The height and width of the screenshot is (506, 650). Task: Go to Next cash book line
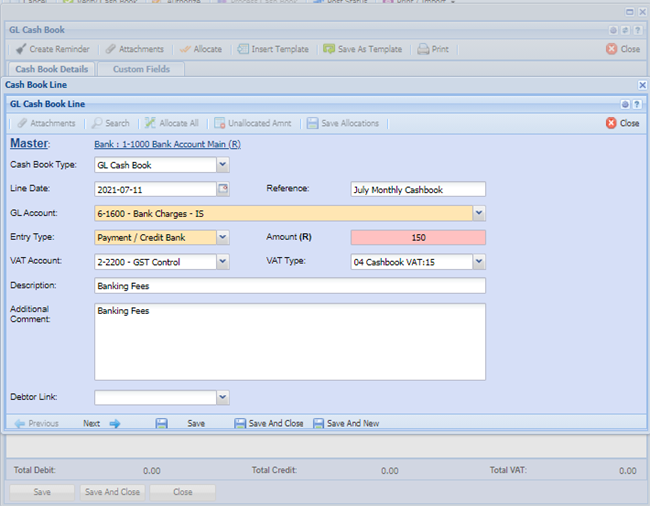[x=101, y=423]
